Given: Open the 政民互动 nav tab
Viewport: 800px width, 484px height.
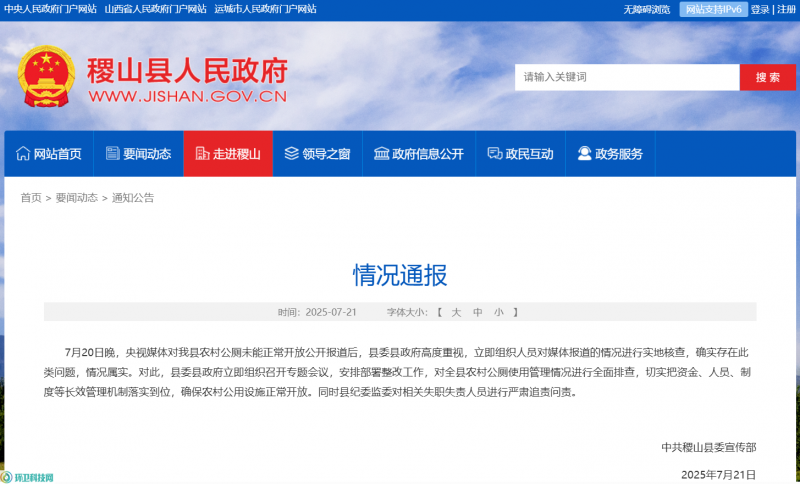Looking at the screenshot, I should pyautogui.click(x=520, y=154).
